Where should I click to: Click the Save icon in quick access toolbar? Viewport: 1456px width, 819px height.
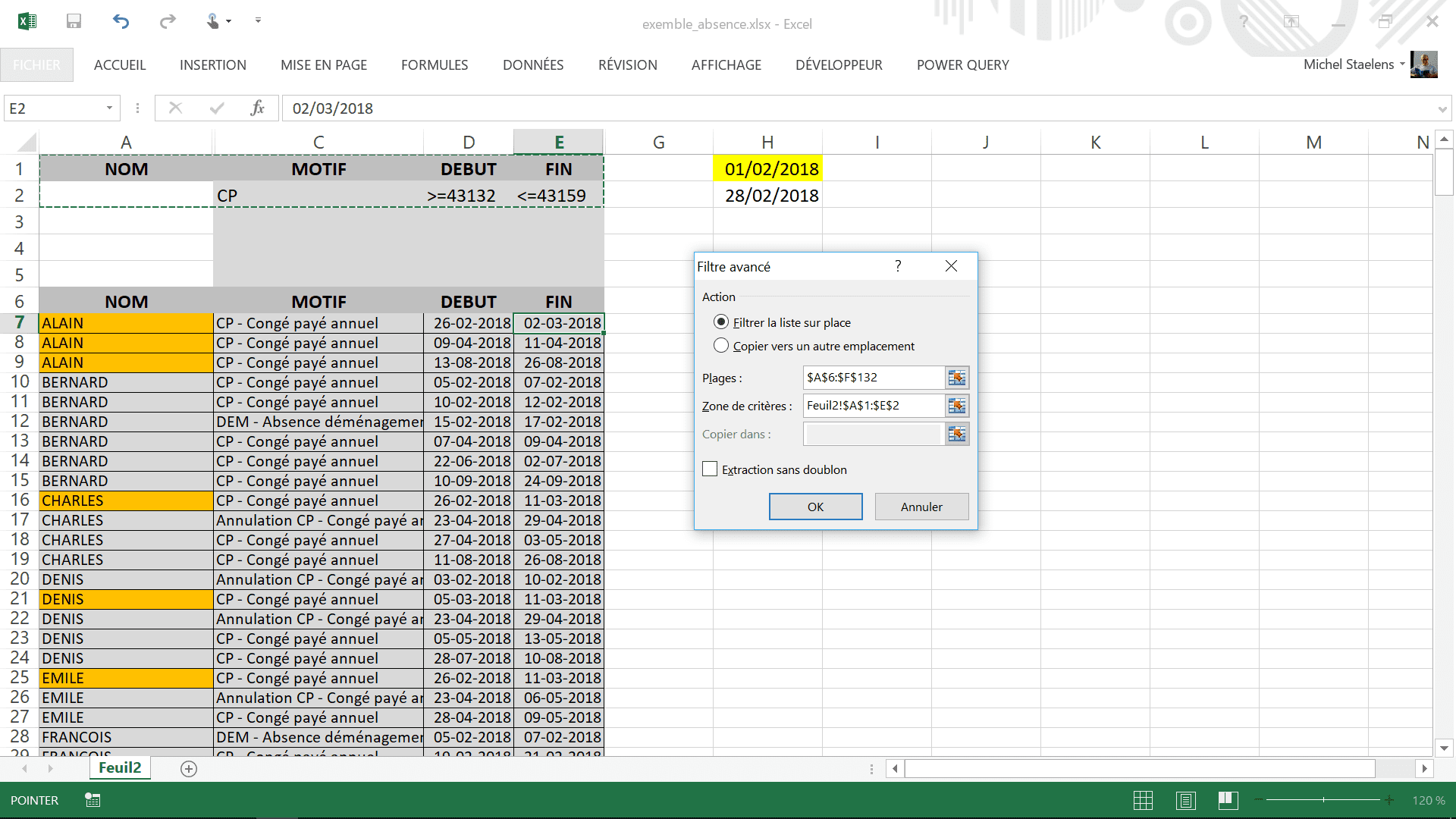coord(74,21)
